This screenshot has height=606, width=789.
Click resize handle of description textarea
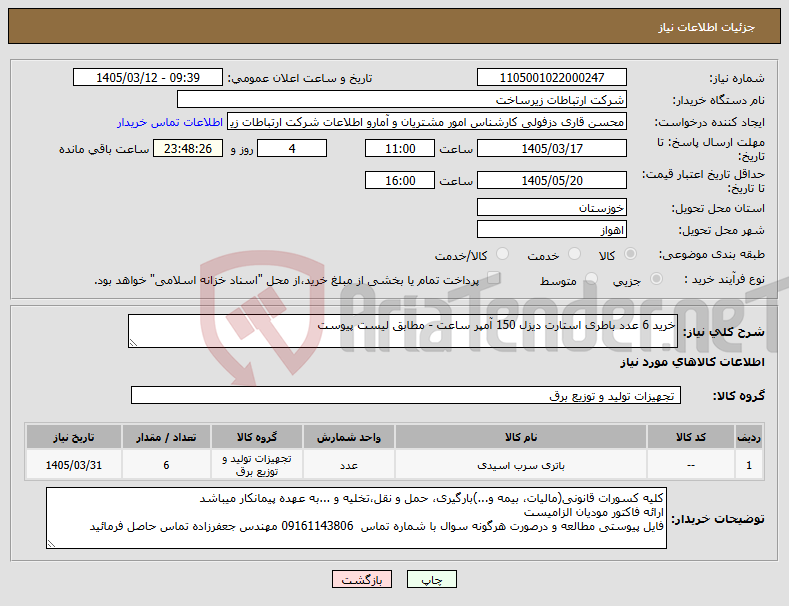133,343
